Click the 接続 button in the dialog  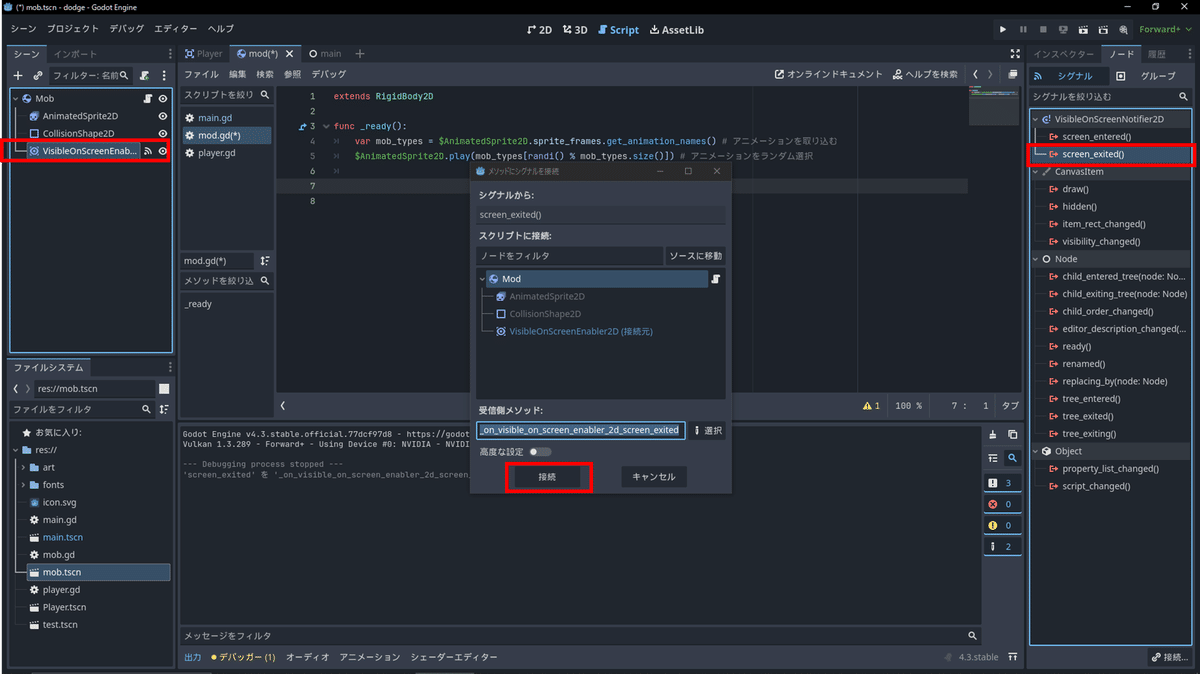[x=548, y=477]
